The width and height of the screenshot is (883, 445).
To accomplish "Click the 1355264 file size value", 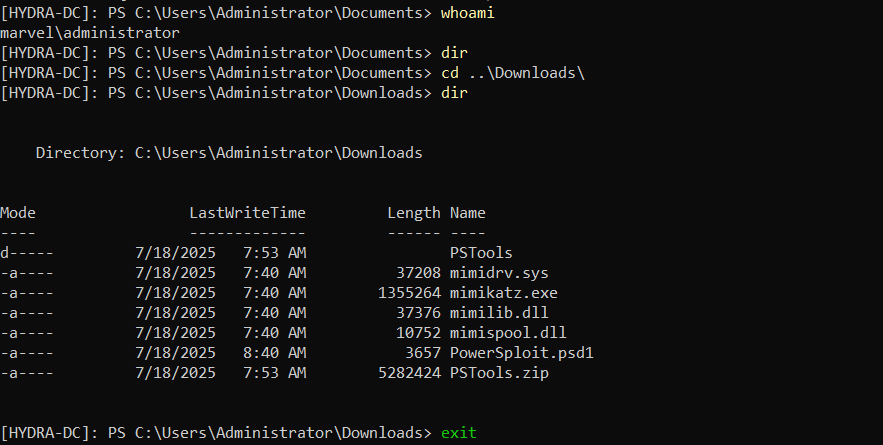I will tap(409, 293).
